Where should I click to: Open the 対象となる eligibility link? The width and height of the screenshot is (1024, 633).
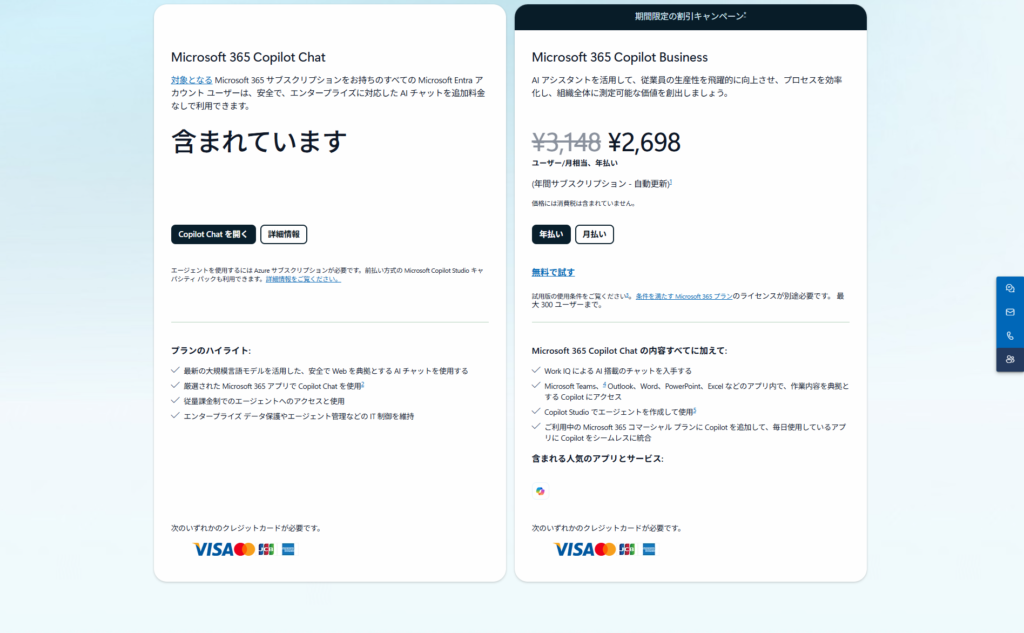point(191,80)
